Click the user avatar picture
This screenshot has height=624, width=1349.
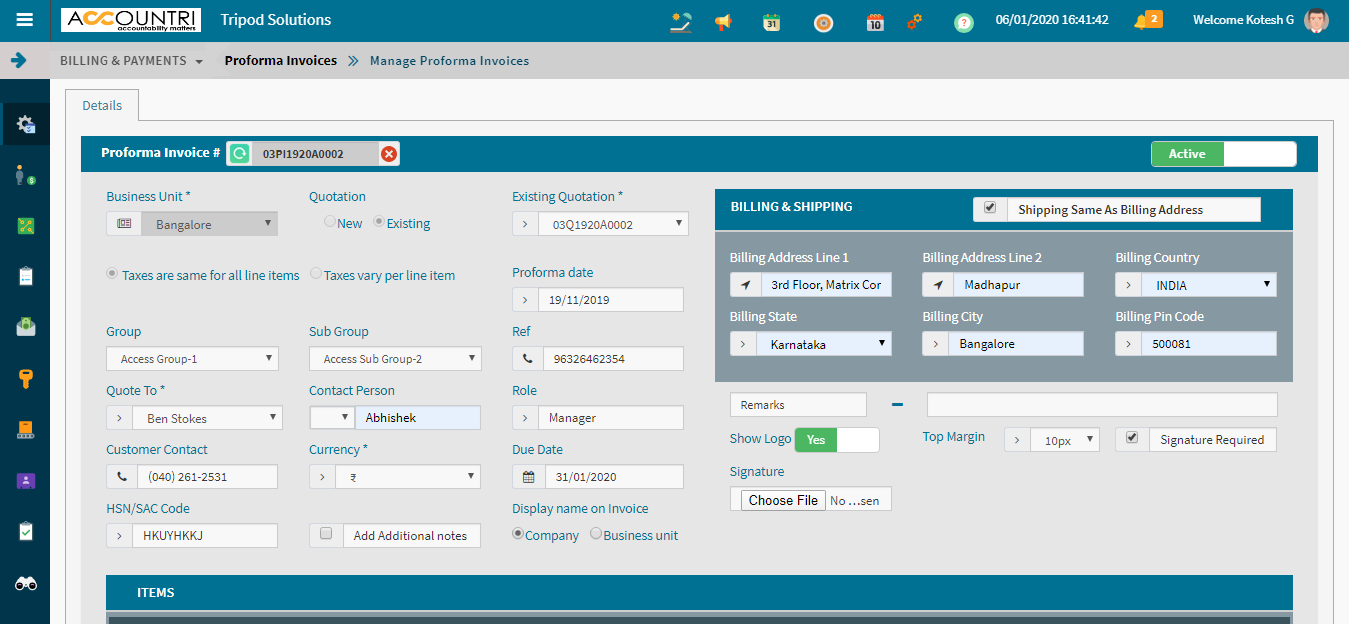coord(1317,20)
